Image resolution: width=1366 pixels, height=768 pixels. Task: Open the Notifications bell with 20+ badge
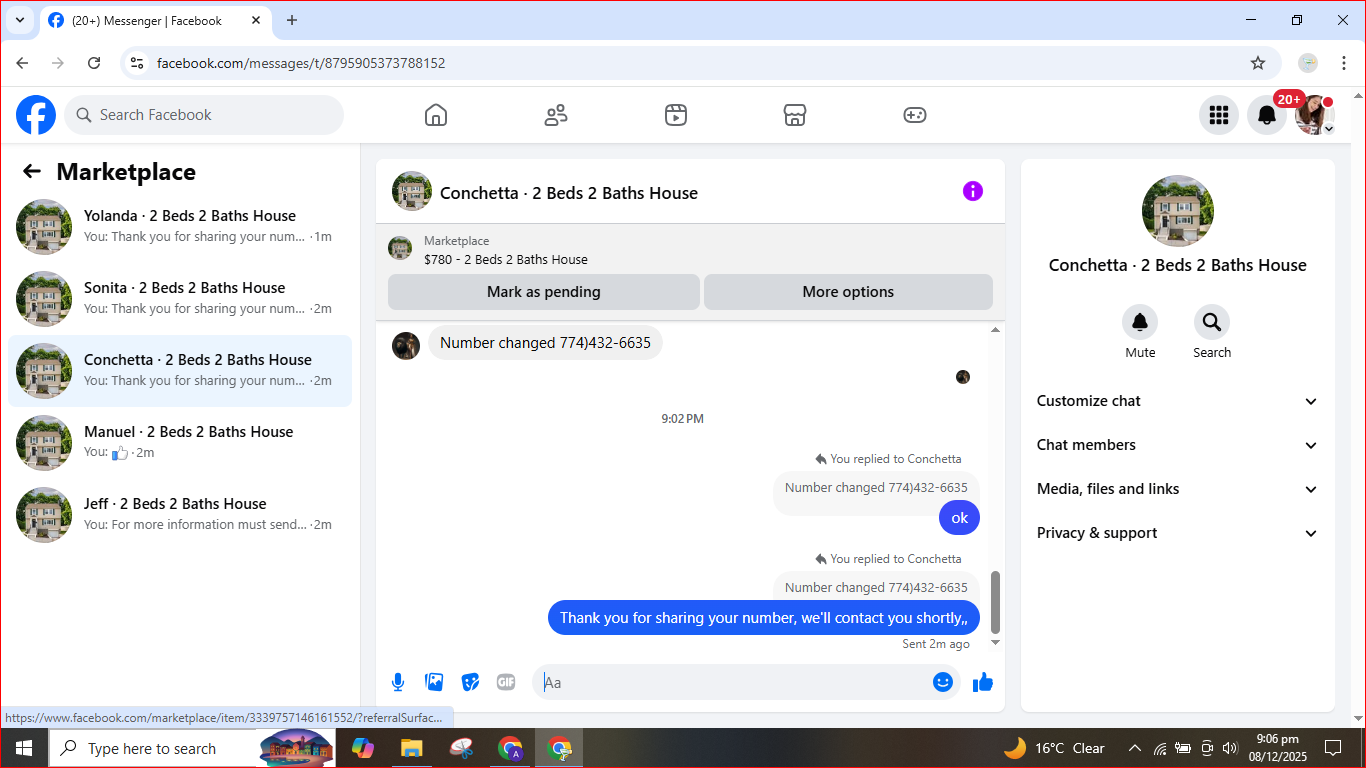(1267, 115)
